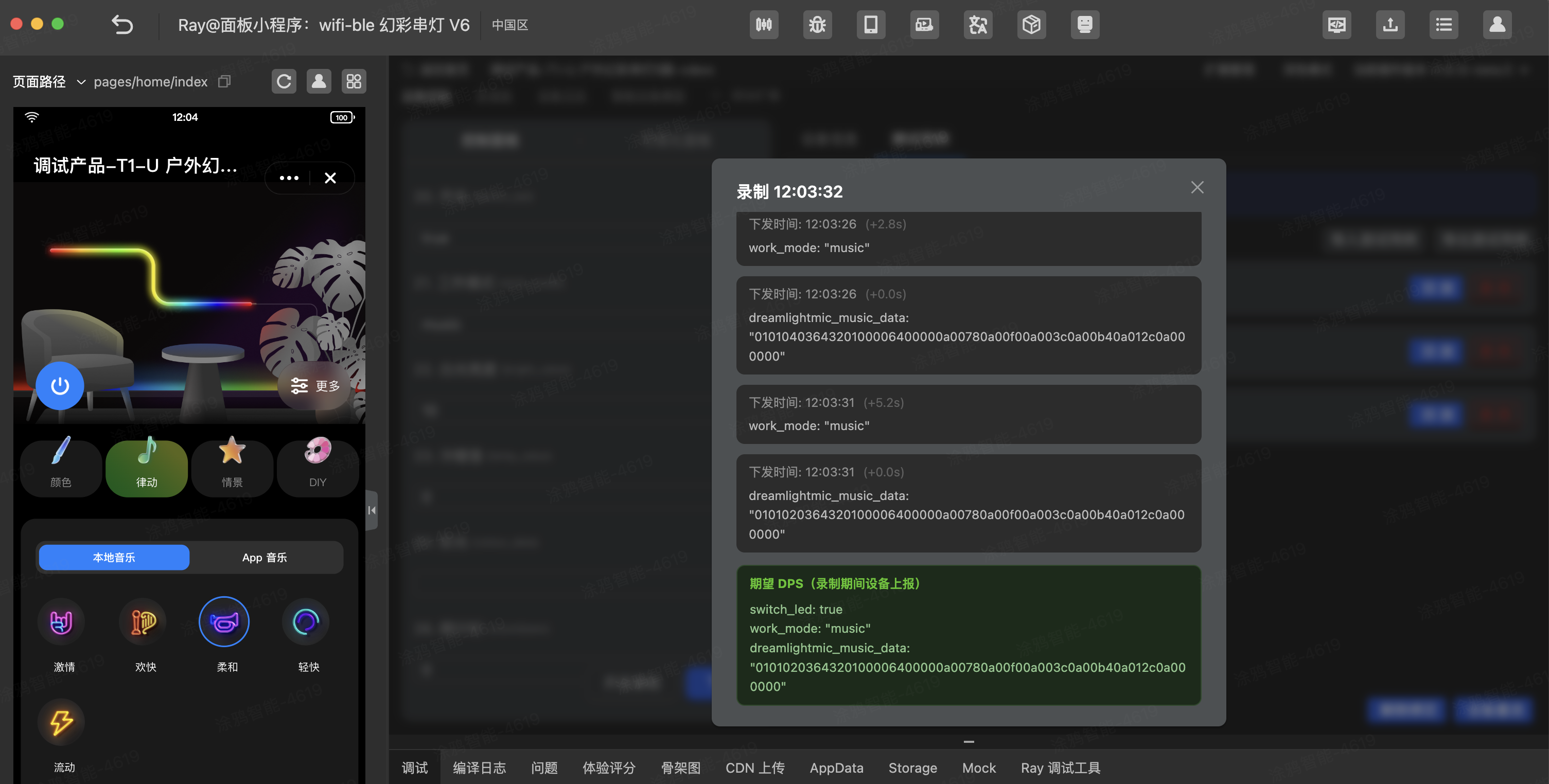Open the 3D cube package icon
Image resolution: width=1549 pixels, height=784 pixels.
(1031, 25)
